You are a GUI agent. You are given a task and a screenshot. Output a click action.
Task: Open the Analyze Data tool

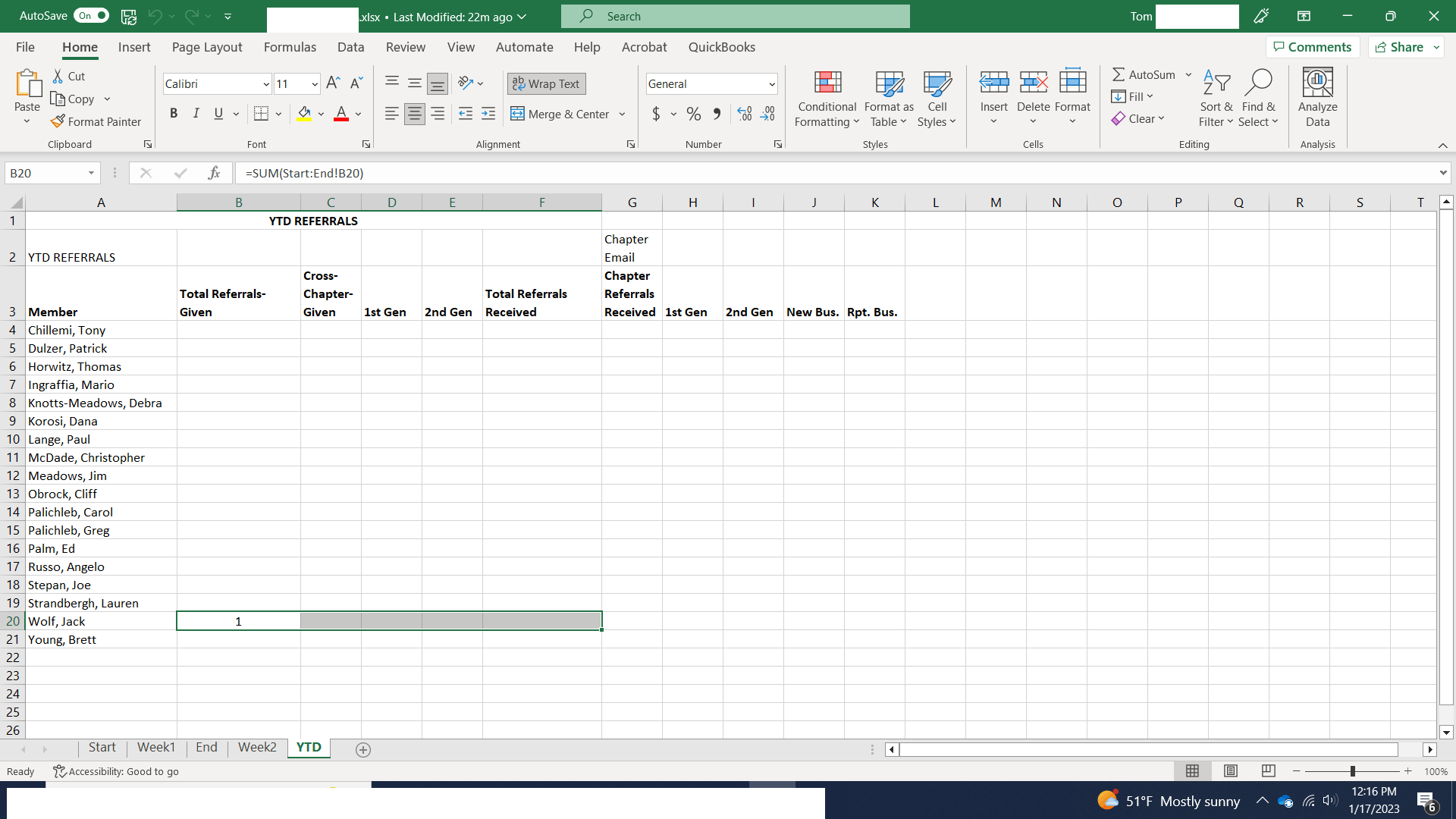(1317, 98)
